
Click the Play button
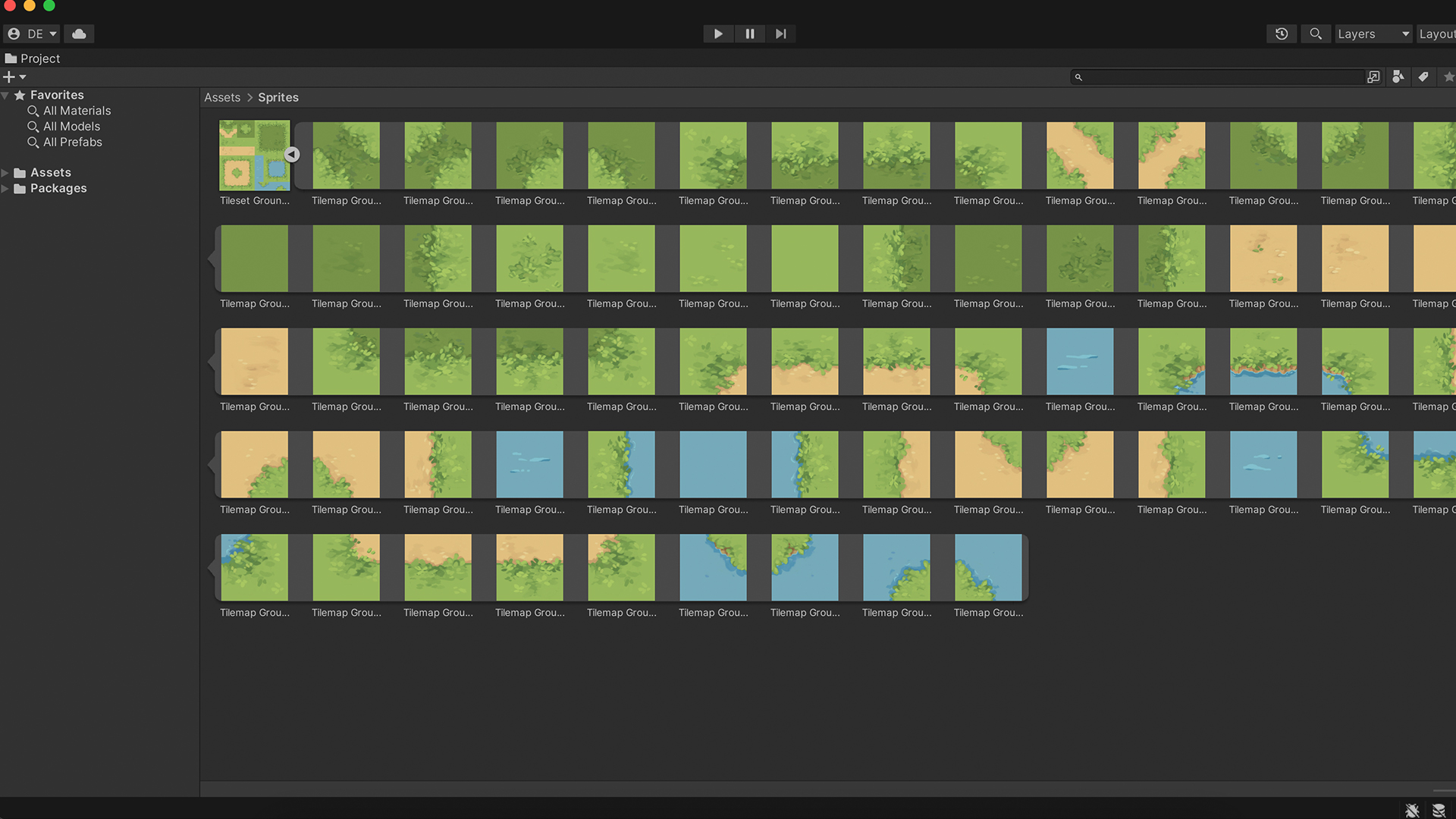[717, 33]
